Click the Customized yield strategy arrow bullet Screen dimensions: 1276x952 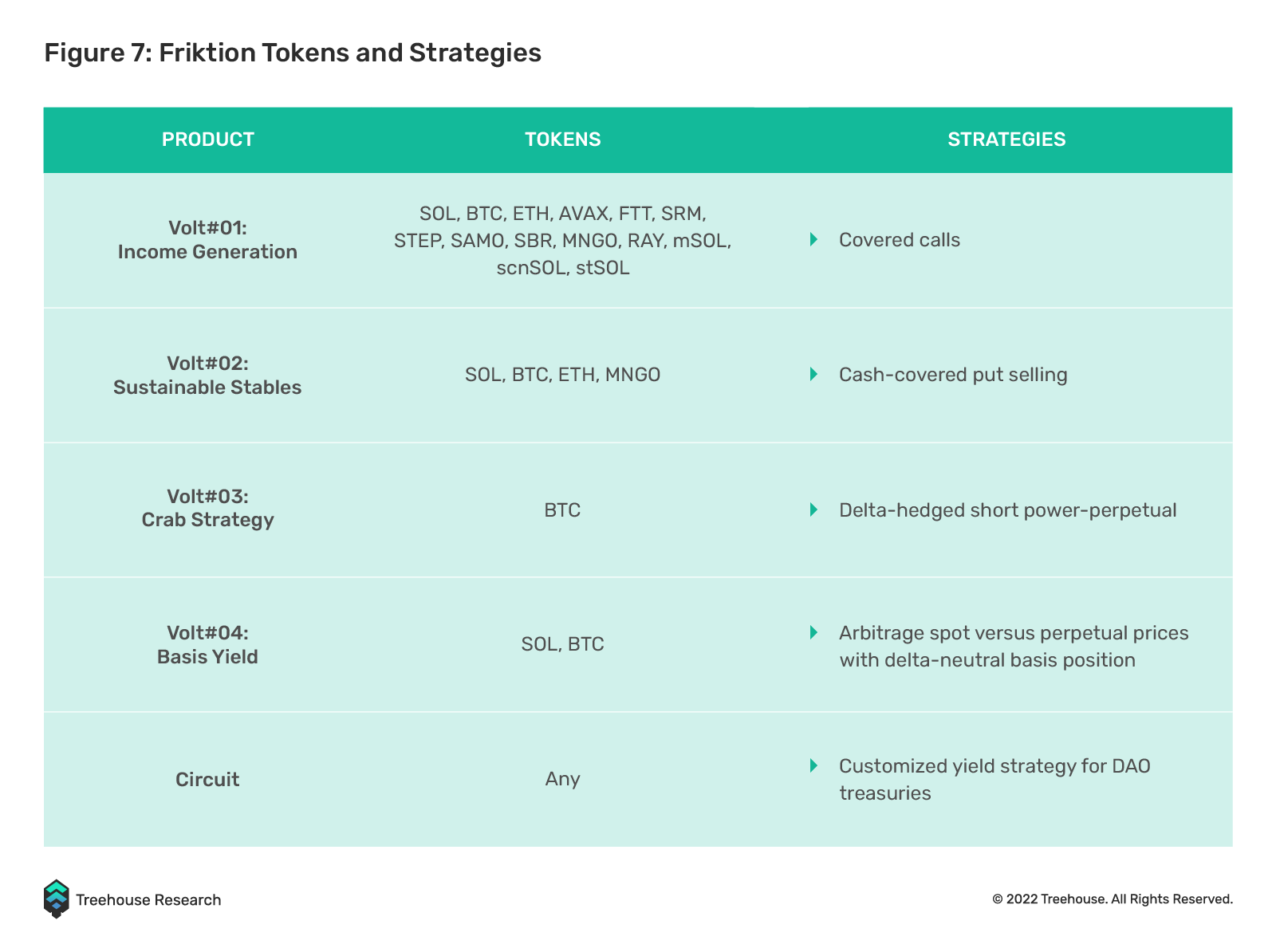tap(813, 765)
